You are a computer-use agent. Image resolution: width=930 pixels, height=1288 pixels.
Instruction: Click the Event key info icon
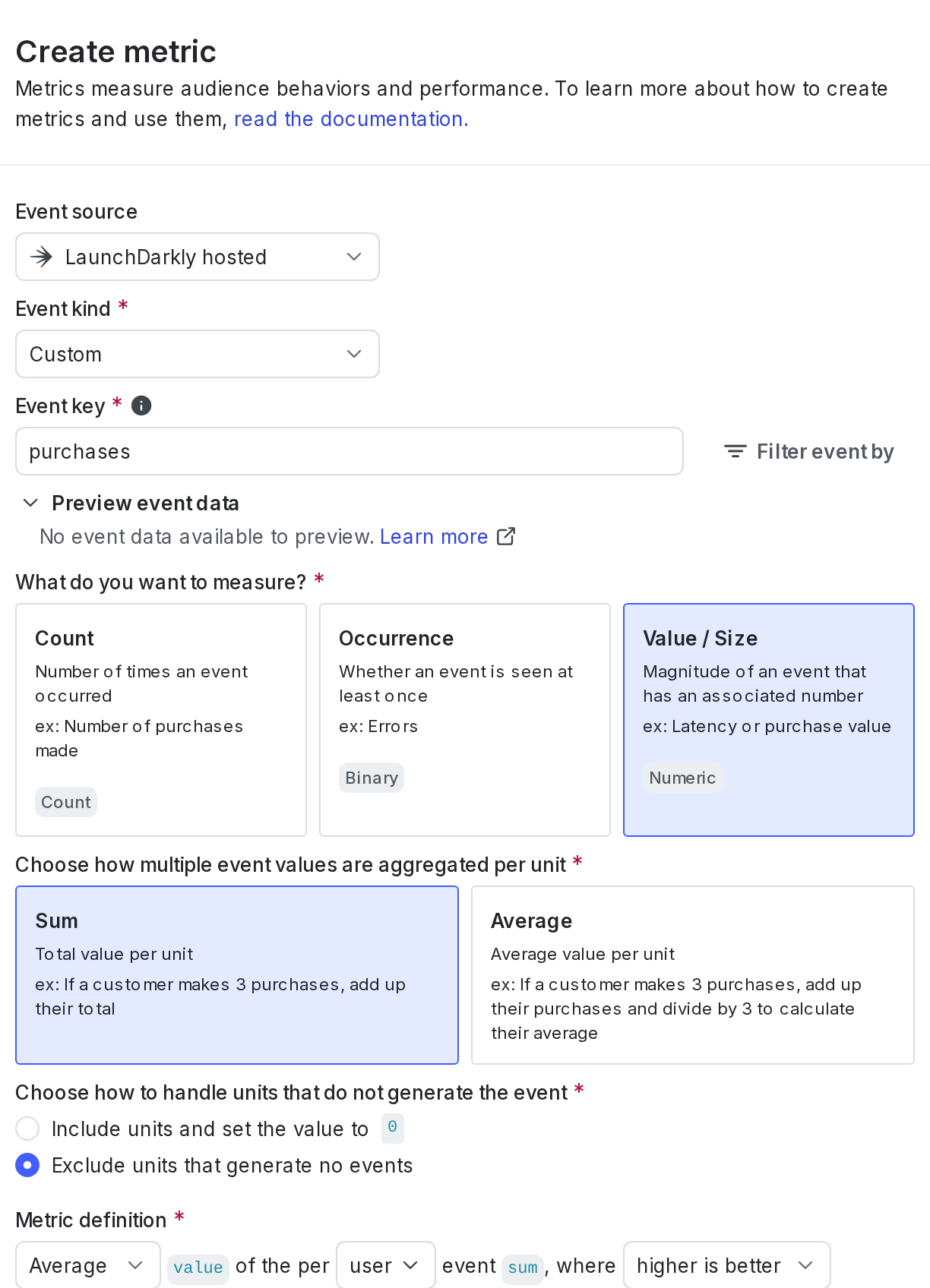coord(141,406)
